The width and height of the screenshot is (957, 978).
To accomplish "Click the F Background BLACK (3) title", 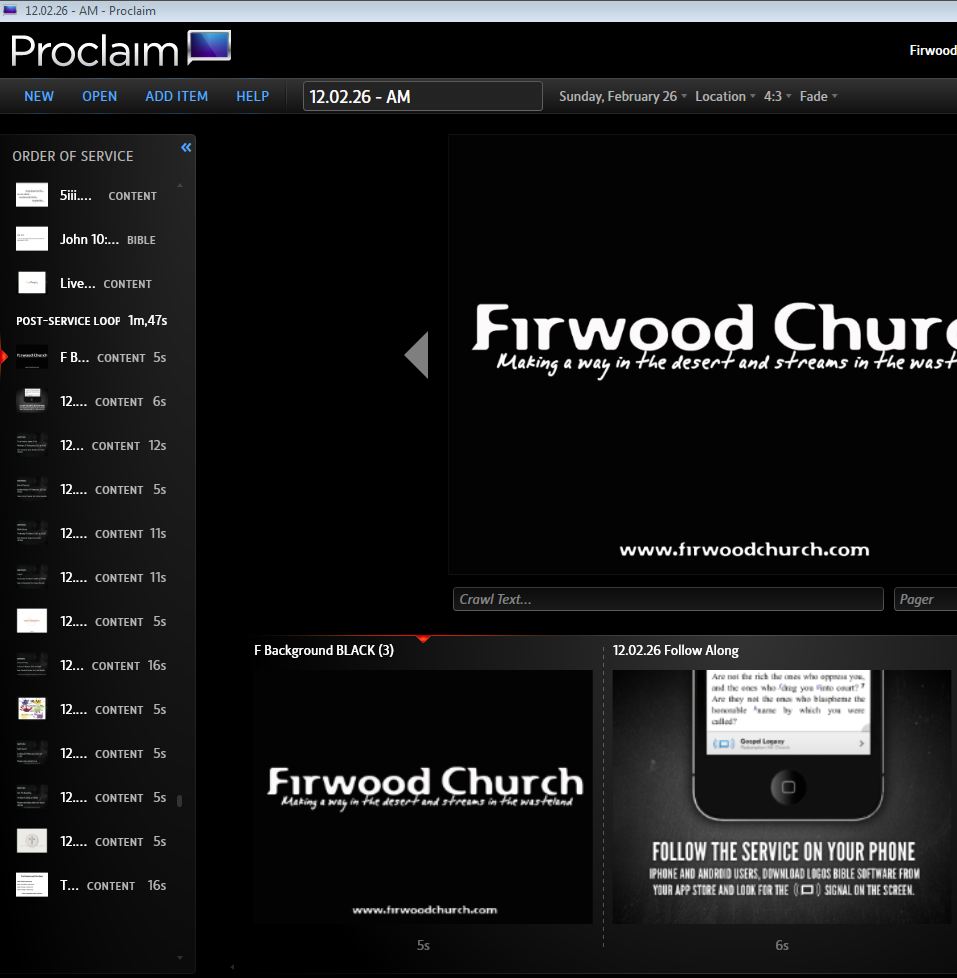I will coord(324,650).
